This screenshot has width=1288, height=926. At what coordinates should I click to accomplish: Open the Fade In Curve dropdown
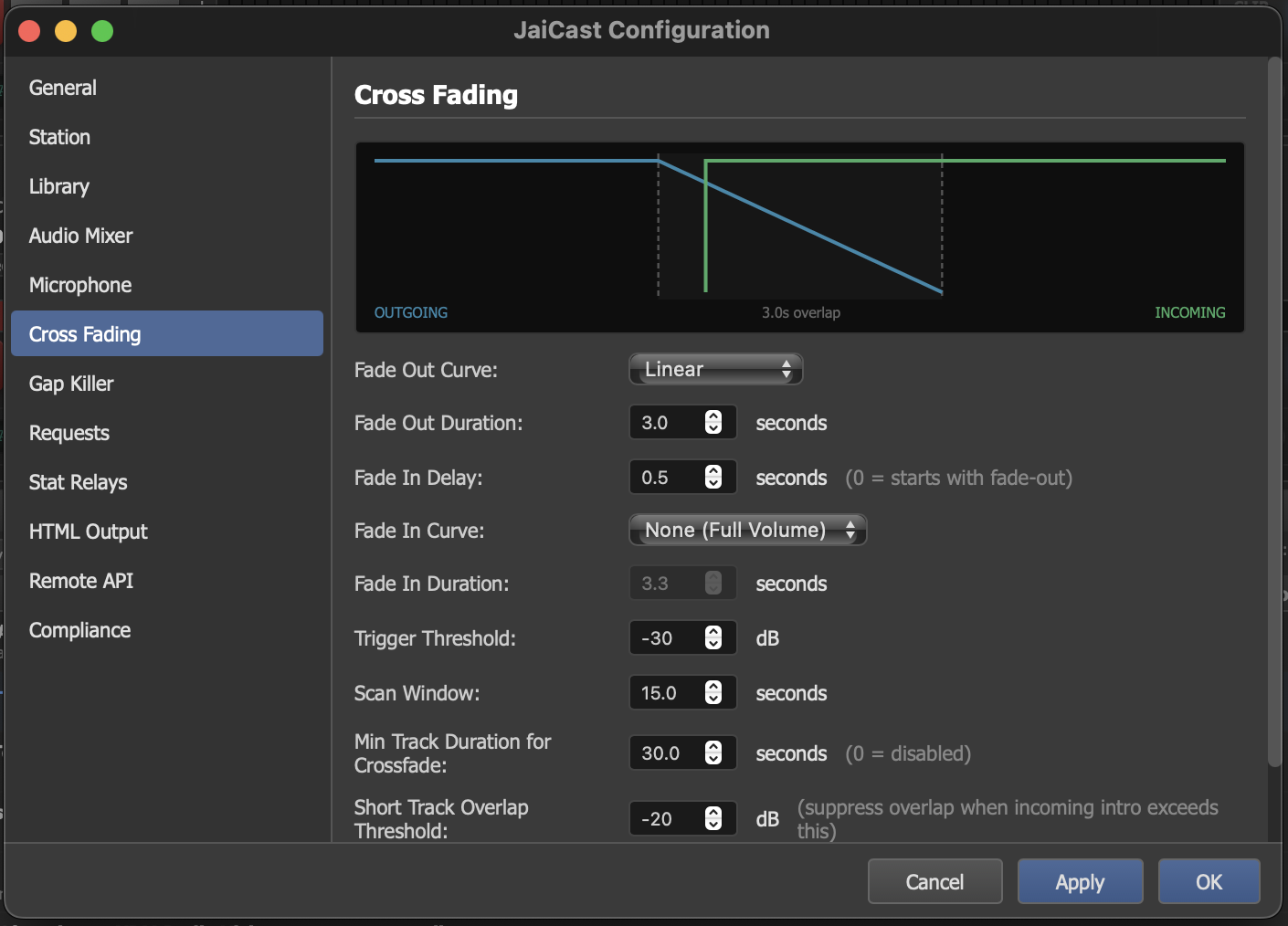(x=747, y=530)
